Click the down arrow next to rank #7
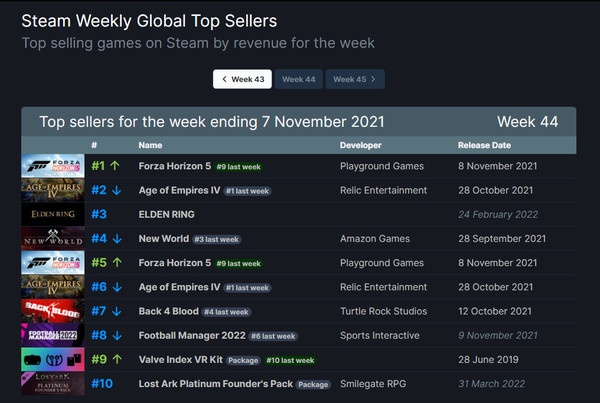This screenshot has height=403, width=600. pyautogui.click(x=117, y=311)
